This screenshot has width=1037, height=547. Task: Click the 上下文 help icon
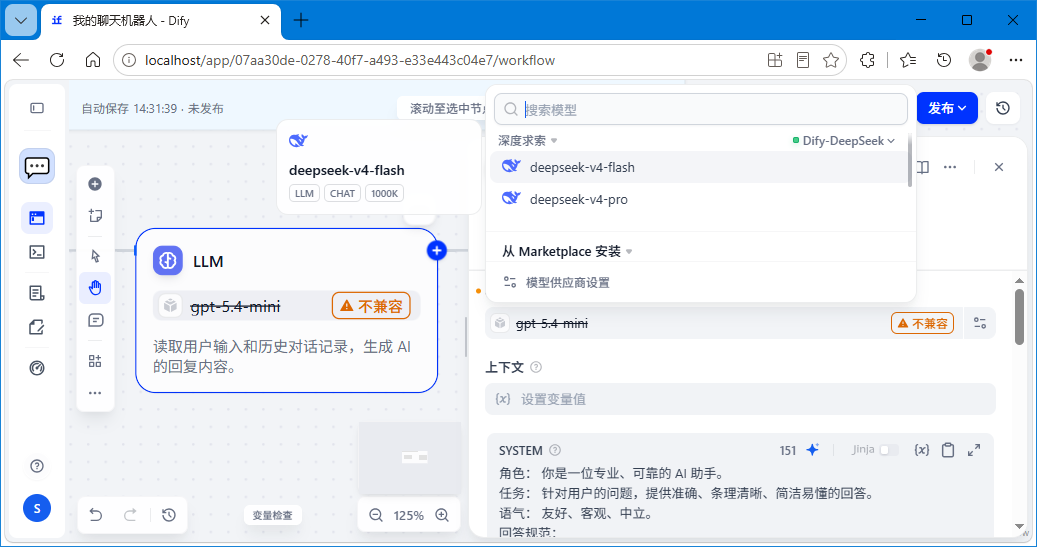tap(536, 367)
